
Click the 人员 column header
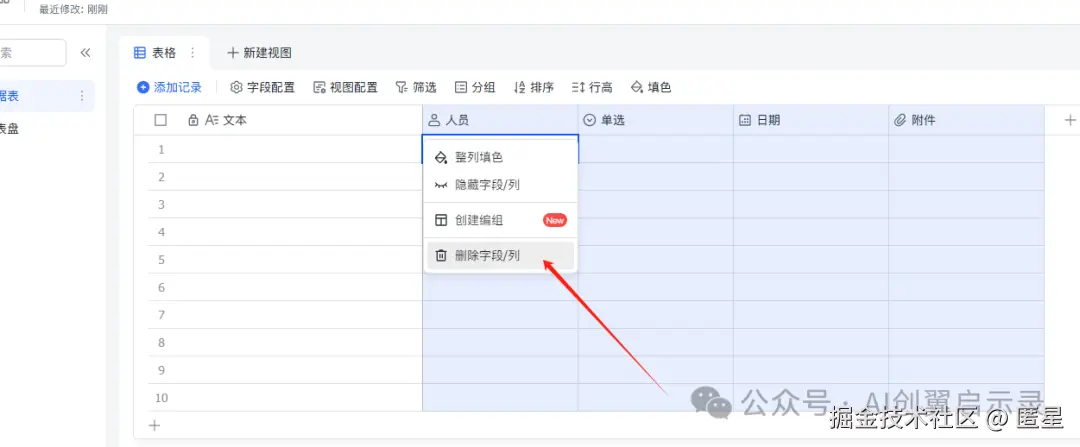500,120
